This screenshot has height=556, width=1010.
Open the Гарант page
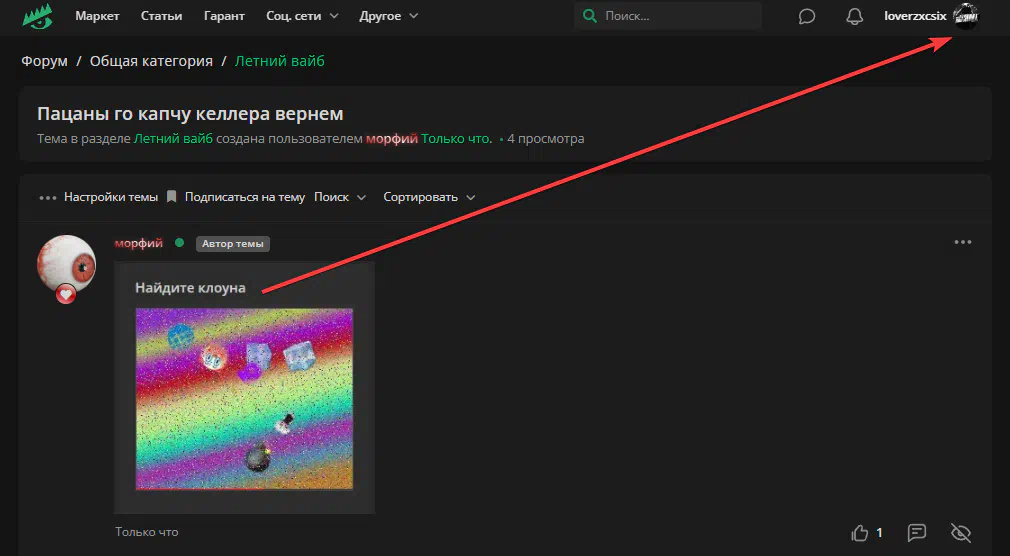pos(224,16)
